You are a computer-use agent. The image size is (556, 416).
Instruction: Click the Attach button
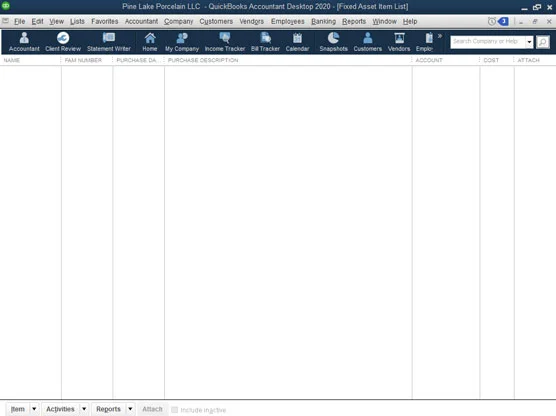pyautogui.click(x=152, y=409)
